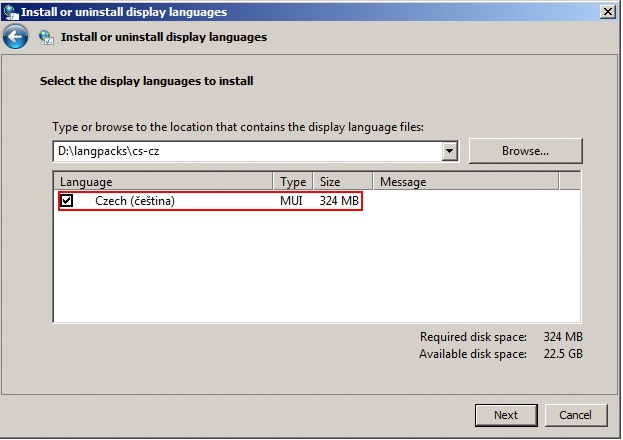Select the Czech (čeština) row text

135,201
